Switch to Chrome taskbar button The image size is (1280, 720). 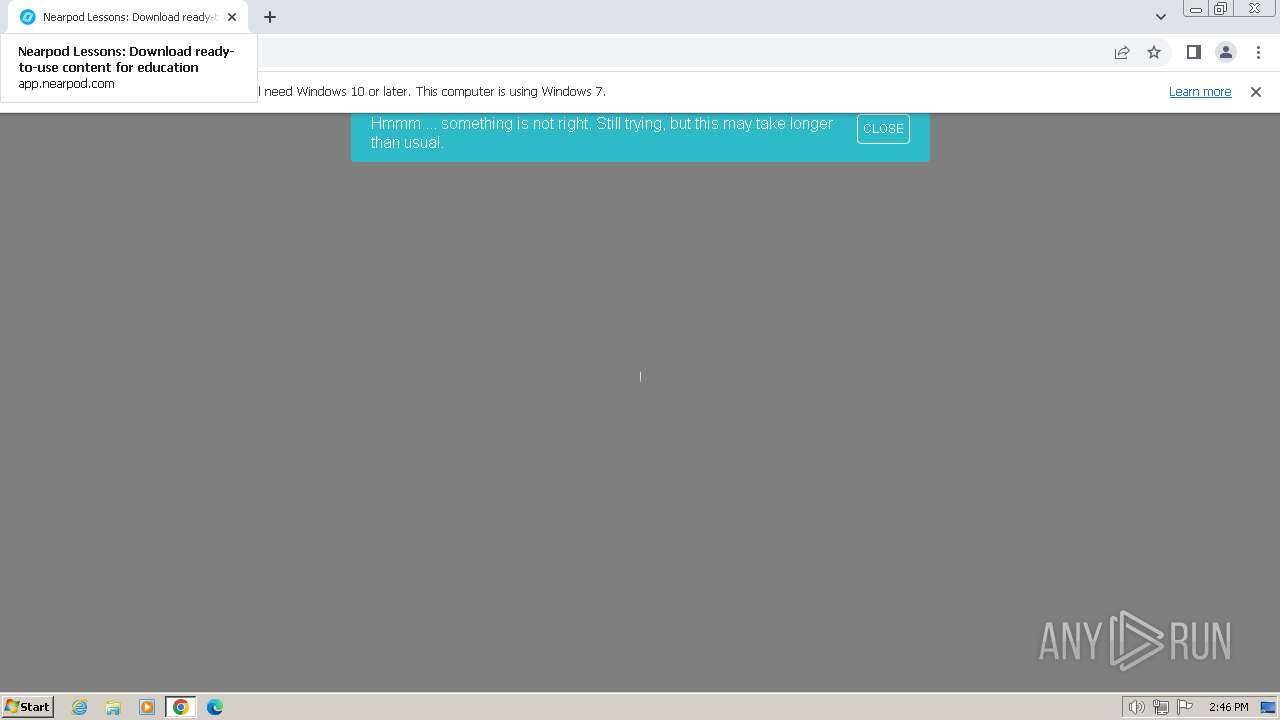click(181, 707)
